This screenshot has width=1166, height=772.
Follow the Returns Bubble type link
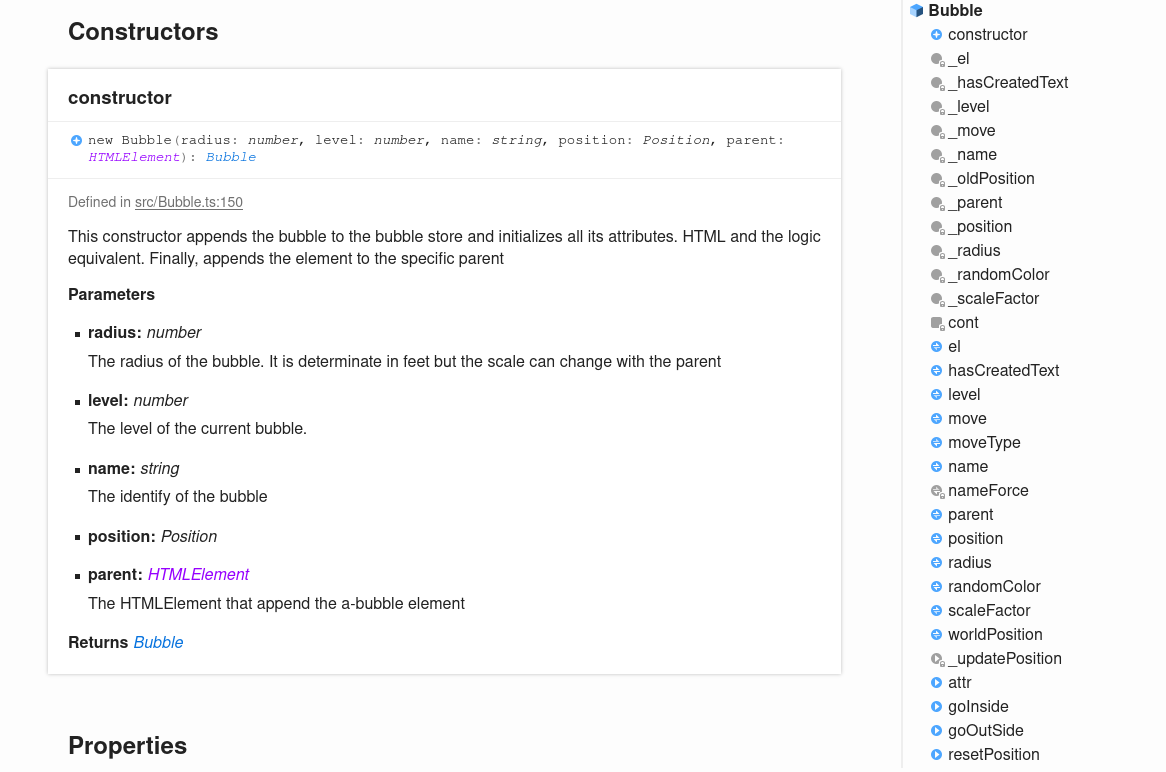click(158, 642)
